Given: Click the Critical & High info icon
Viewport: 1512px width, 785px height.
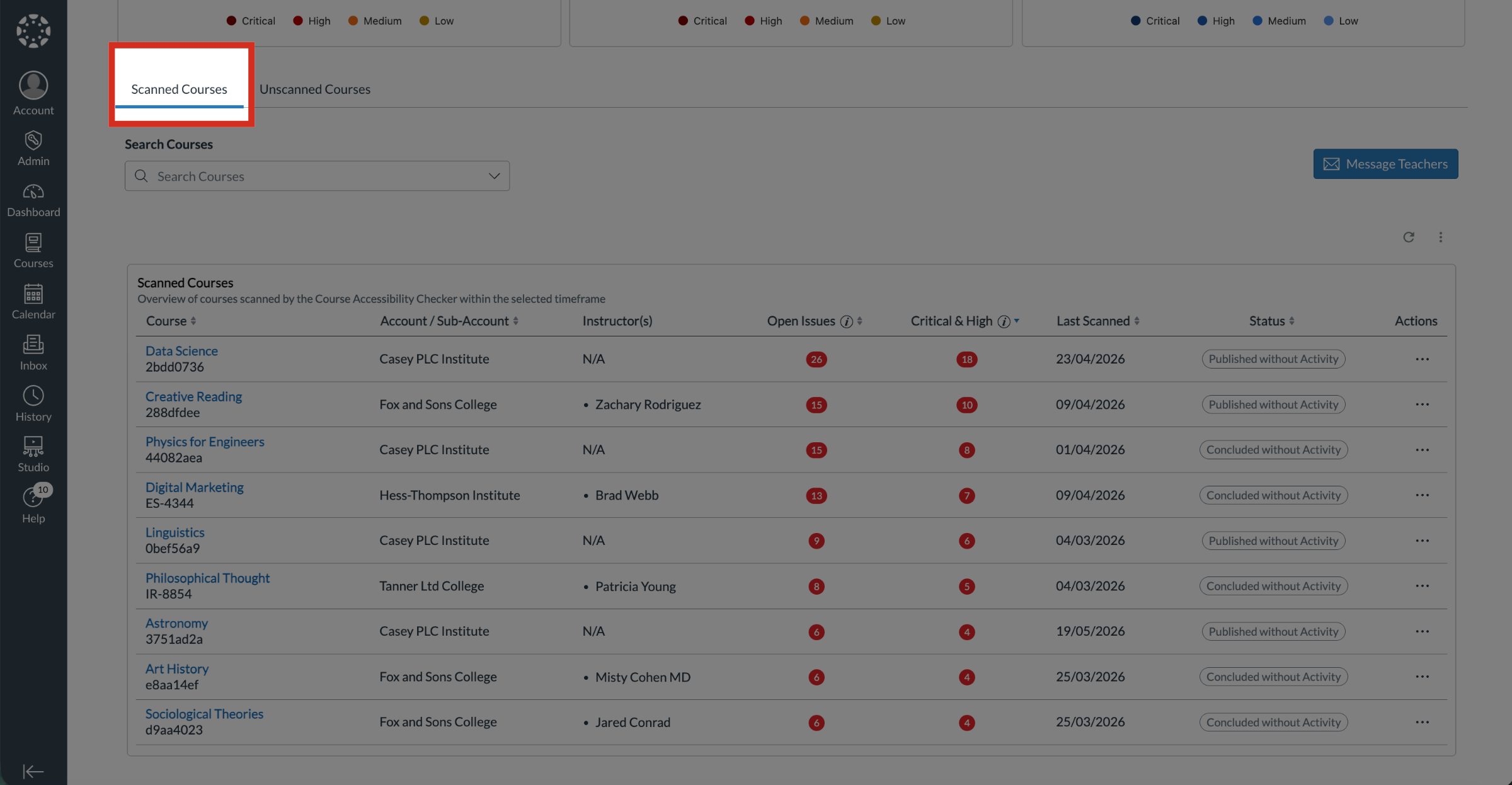Looking at the screenshot, I should pyautogui.click(x=1004, y=321).
